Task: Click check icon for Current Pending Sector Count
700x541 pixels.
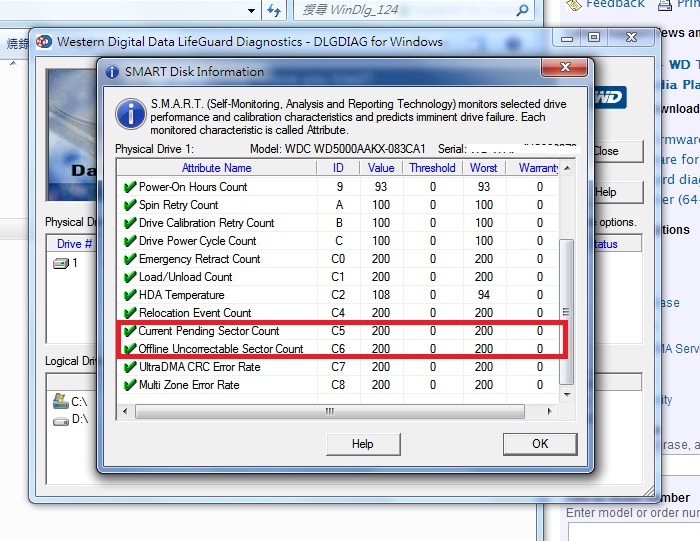Action: (129, 331)
